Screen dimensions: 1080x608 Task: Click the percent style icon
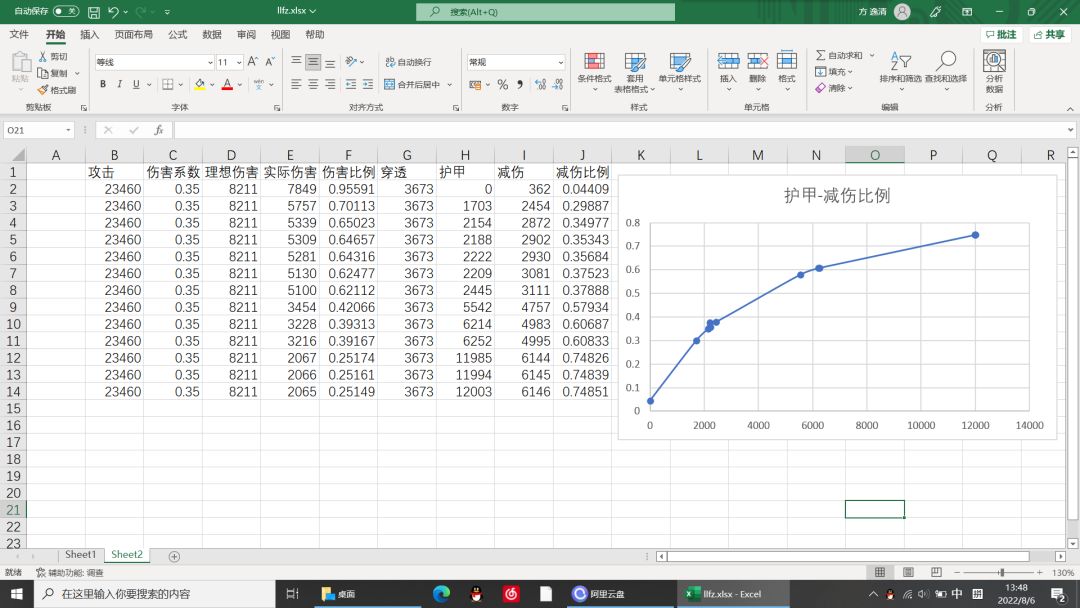point(503,85)
